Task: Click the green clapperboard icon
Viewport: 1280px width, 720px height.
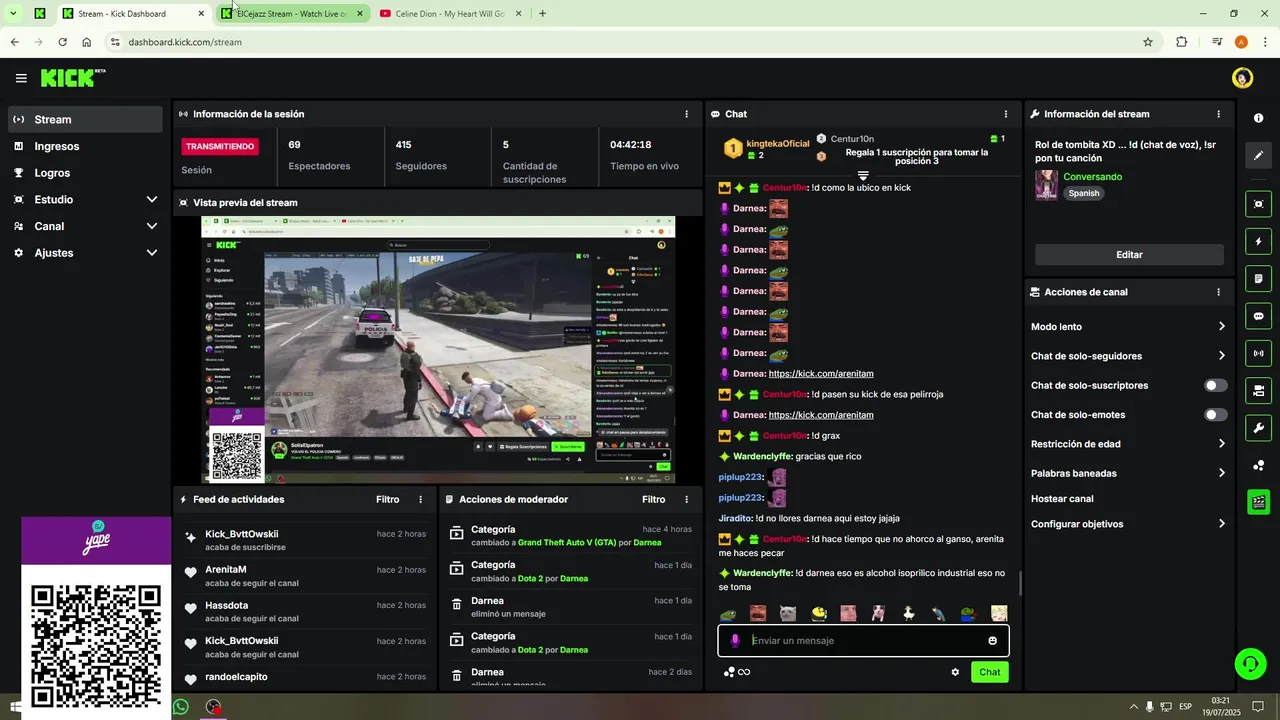Action: point(1258,502)
